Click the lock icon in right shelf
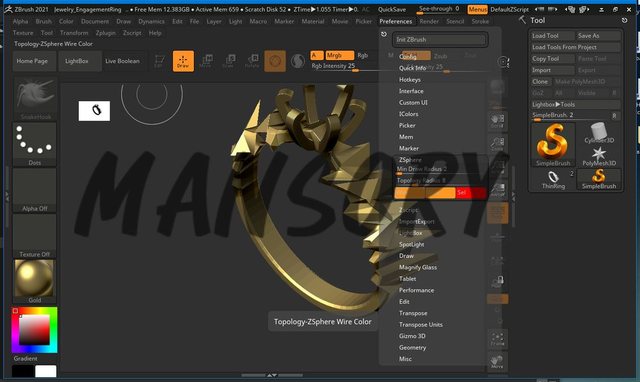640x382 pixels. 498,281
